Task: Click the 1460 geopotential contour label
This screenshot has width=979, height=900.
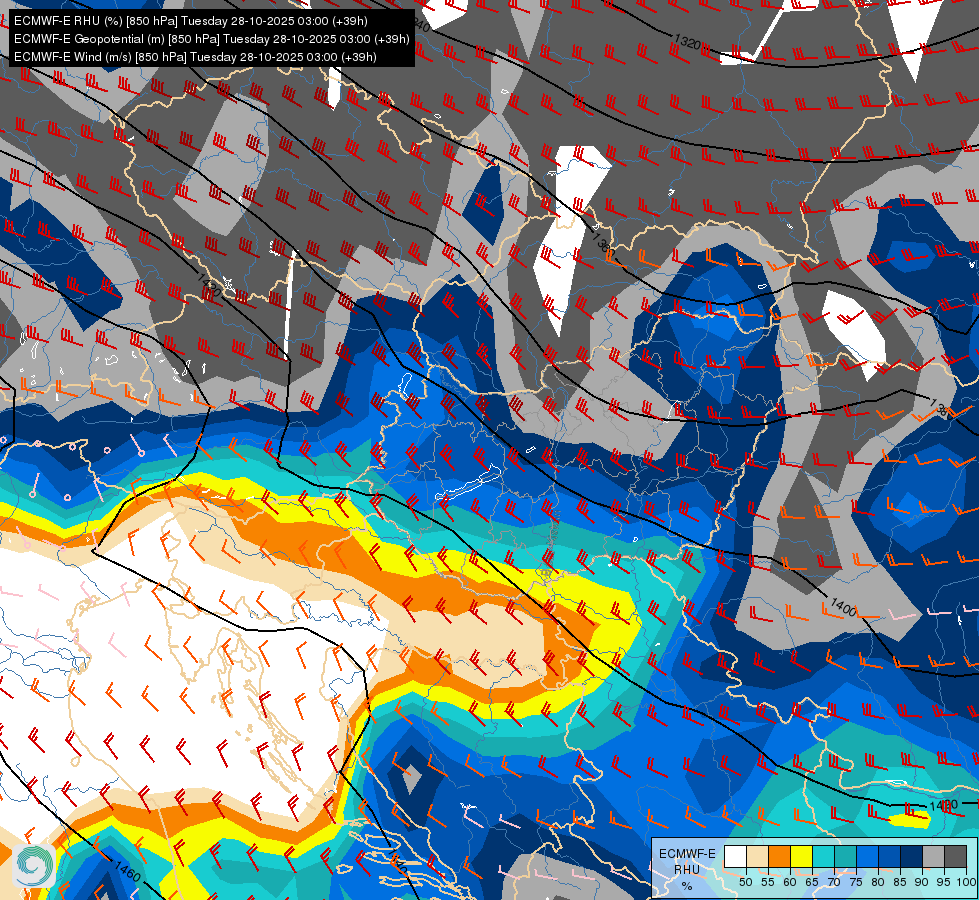Action: click(x=127, y=871)
